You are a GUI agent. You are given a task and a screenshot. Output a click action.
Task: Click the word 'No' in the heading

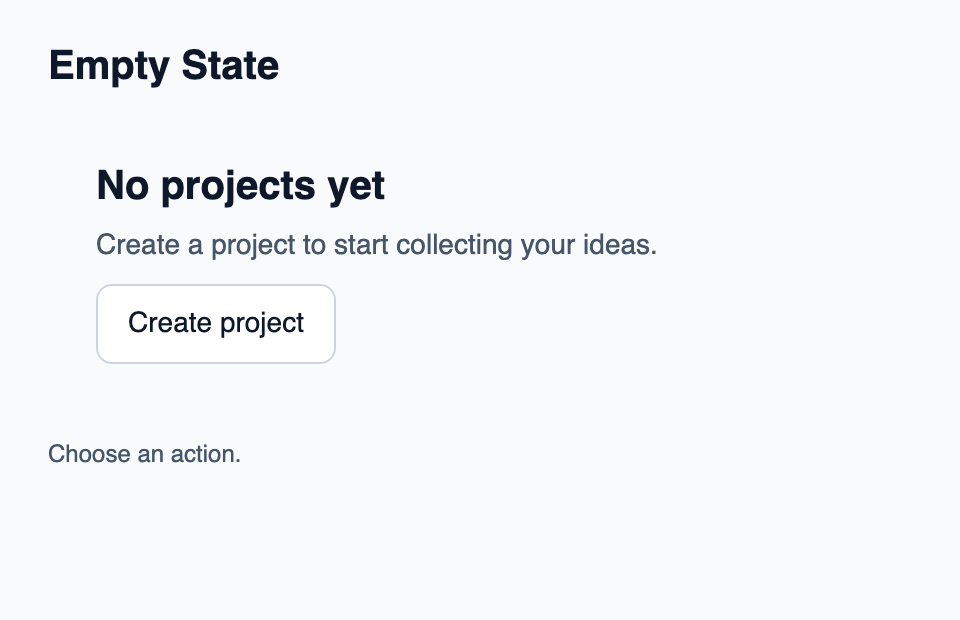click(122, 185)
